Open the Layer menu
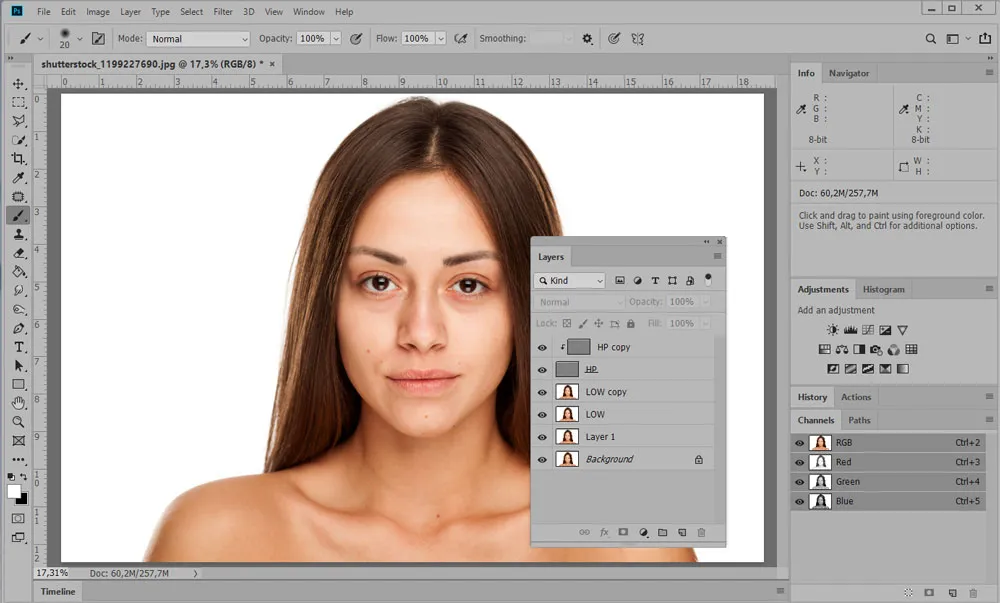This screenshot has width=1000, height=603. click(x=130, y=11)
